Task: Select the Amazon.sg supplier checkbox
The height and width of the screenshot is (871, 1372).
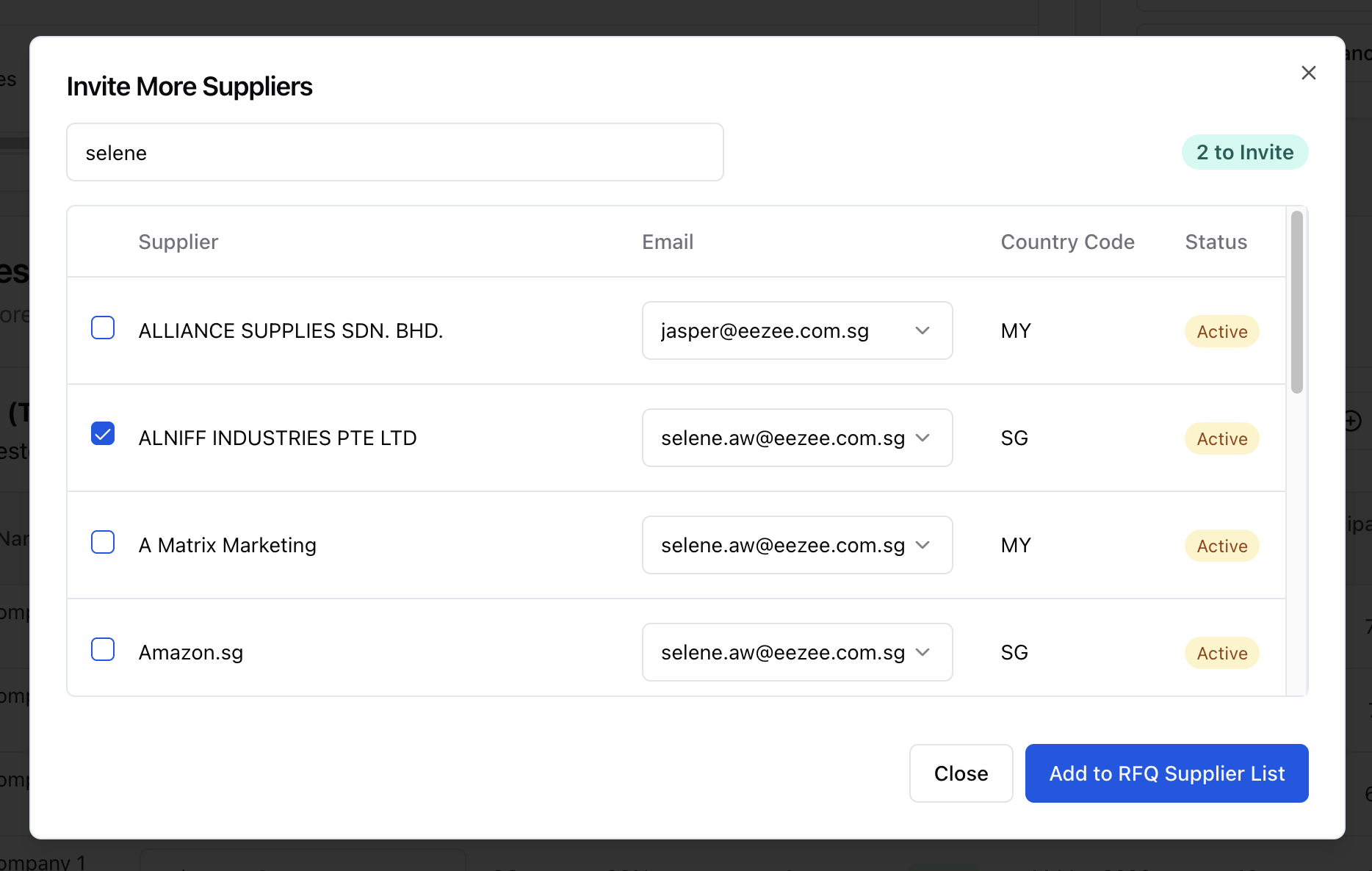Action: tap(103, 649)
